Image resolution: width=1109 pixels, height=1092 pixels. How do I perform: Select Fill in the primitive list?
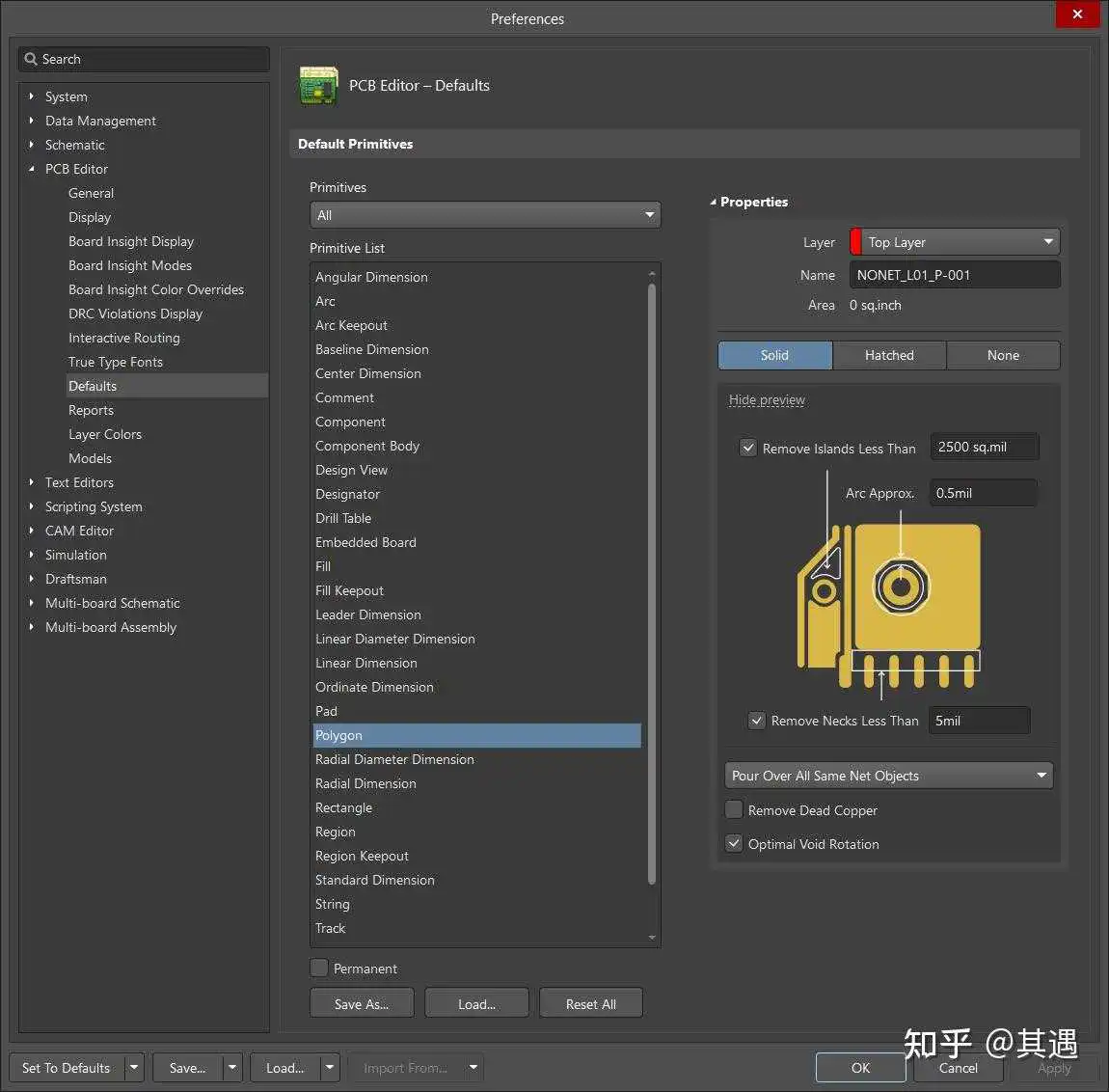click(476, 566)
